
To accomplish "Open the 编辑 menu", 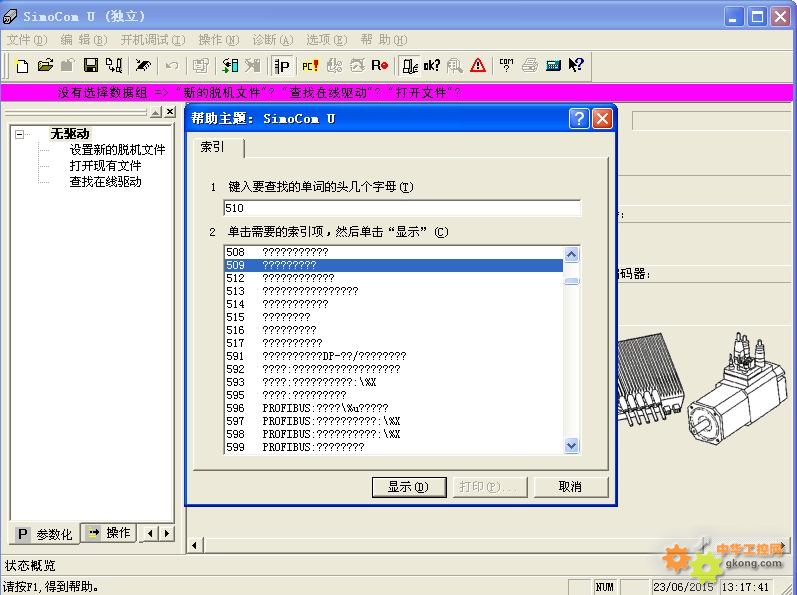I will click(x=84, y=40).
